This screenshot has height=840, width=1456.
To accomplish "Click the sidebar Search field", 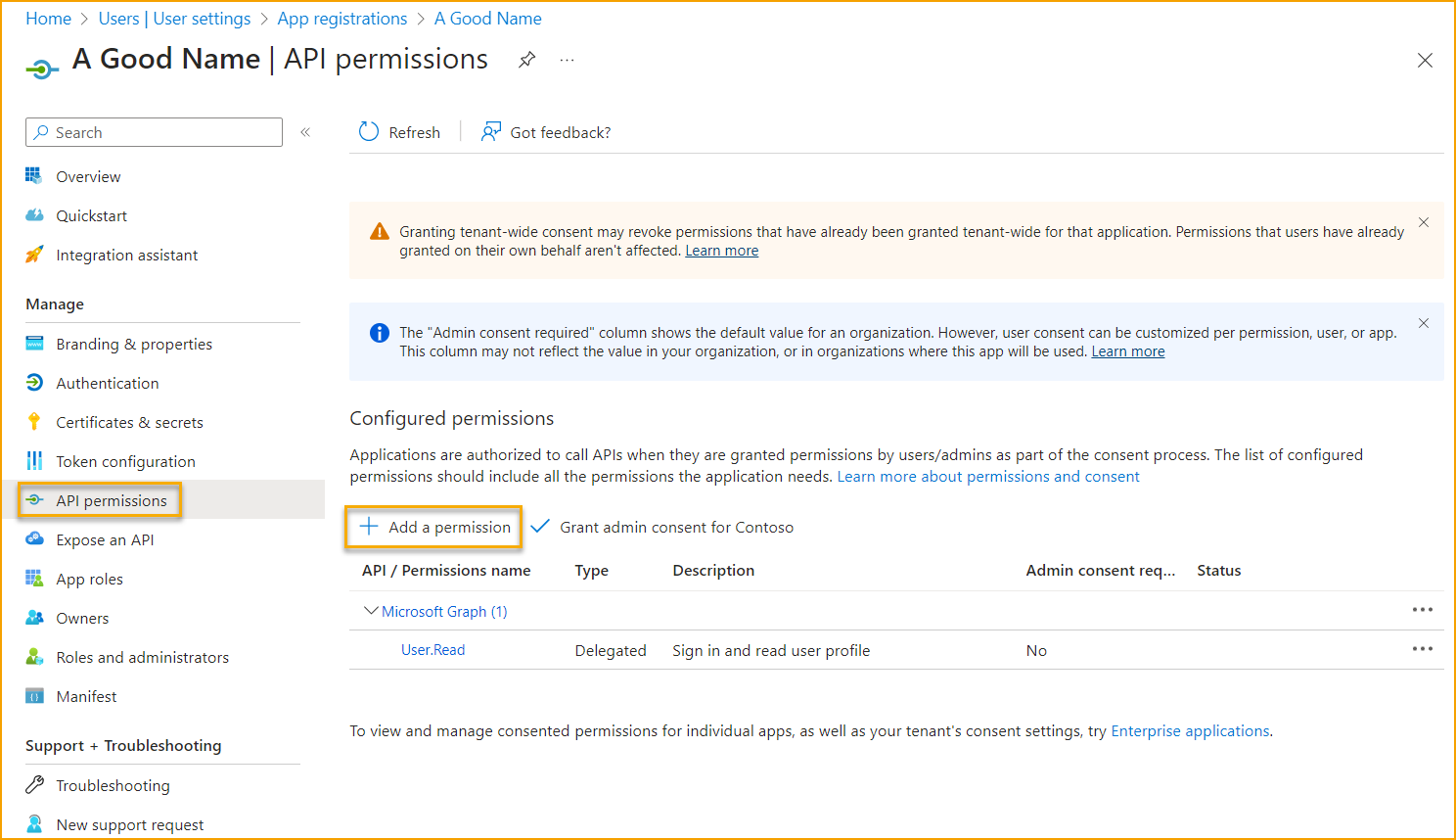I will (154, 132).
